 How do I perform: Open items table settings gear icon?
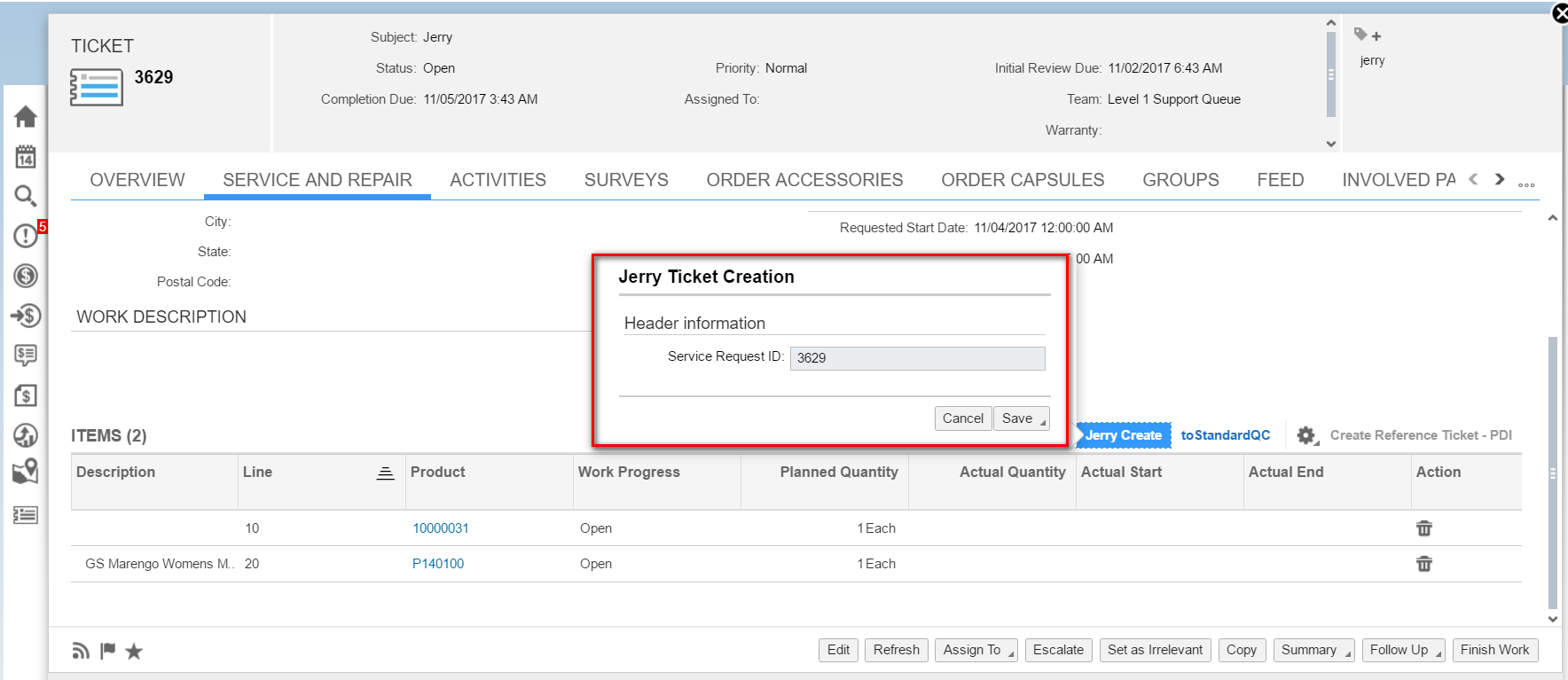click(1307, 435)
